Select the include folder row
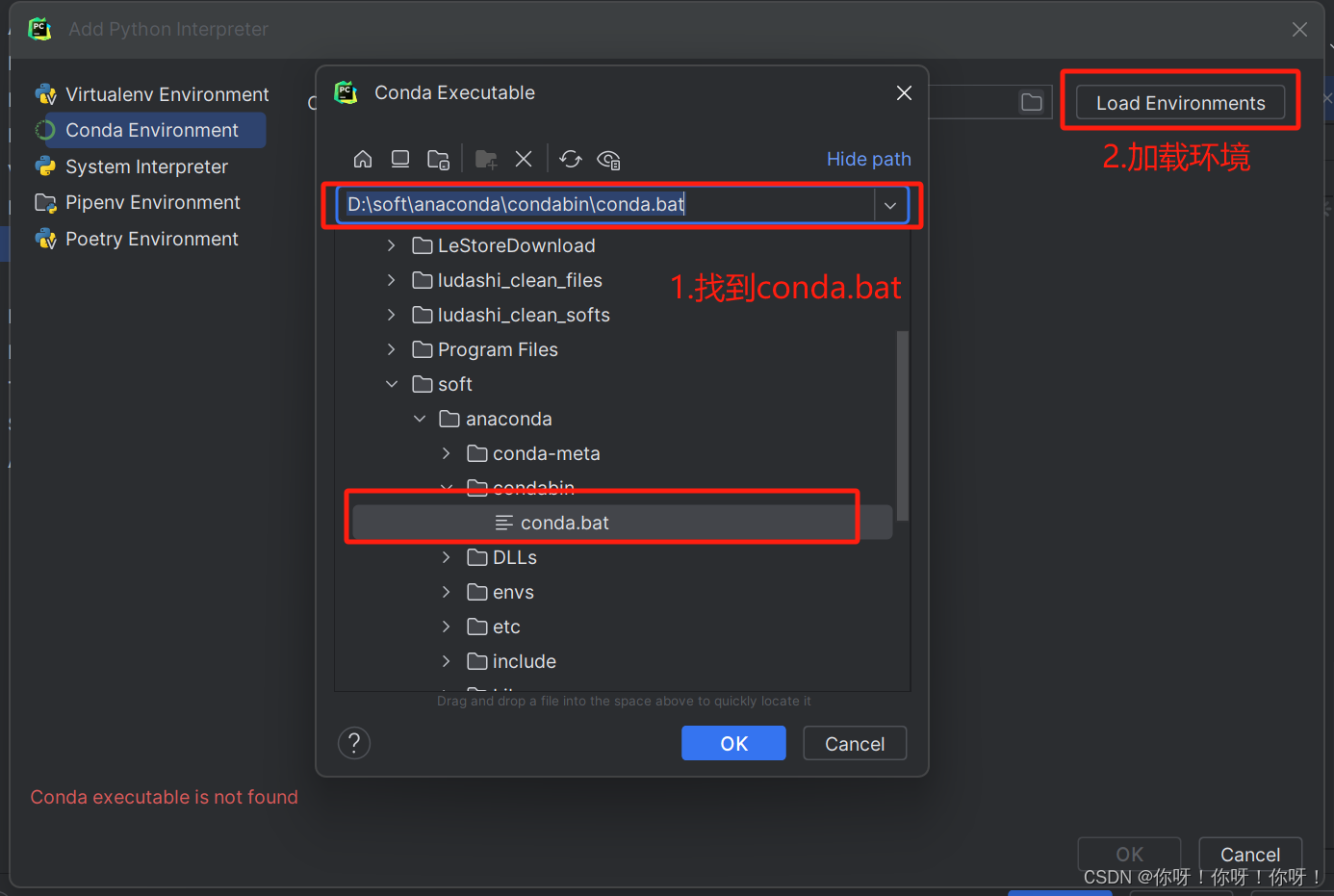 pos(623,661)
